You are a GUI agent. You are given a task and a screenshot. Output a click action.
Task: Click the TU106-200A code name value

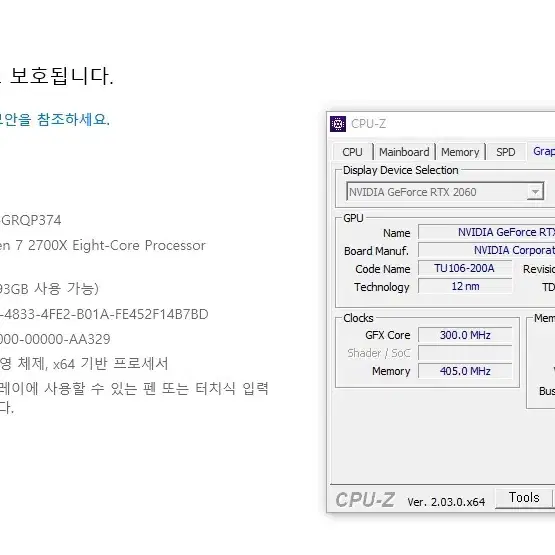click(x=465, y=268)
